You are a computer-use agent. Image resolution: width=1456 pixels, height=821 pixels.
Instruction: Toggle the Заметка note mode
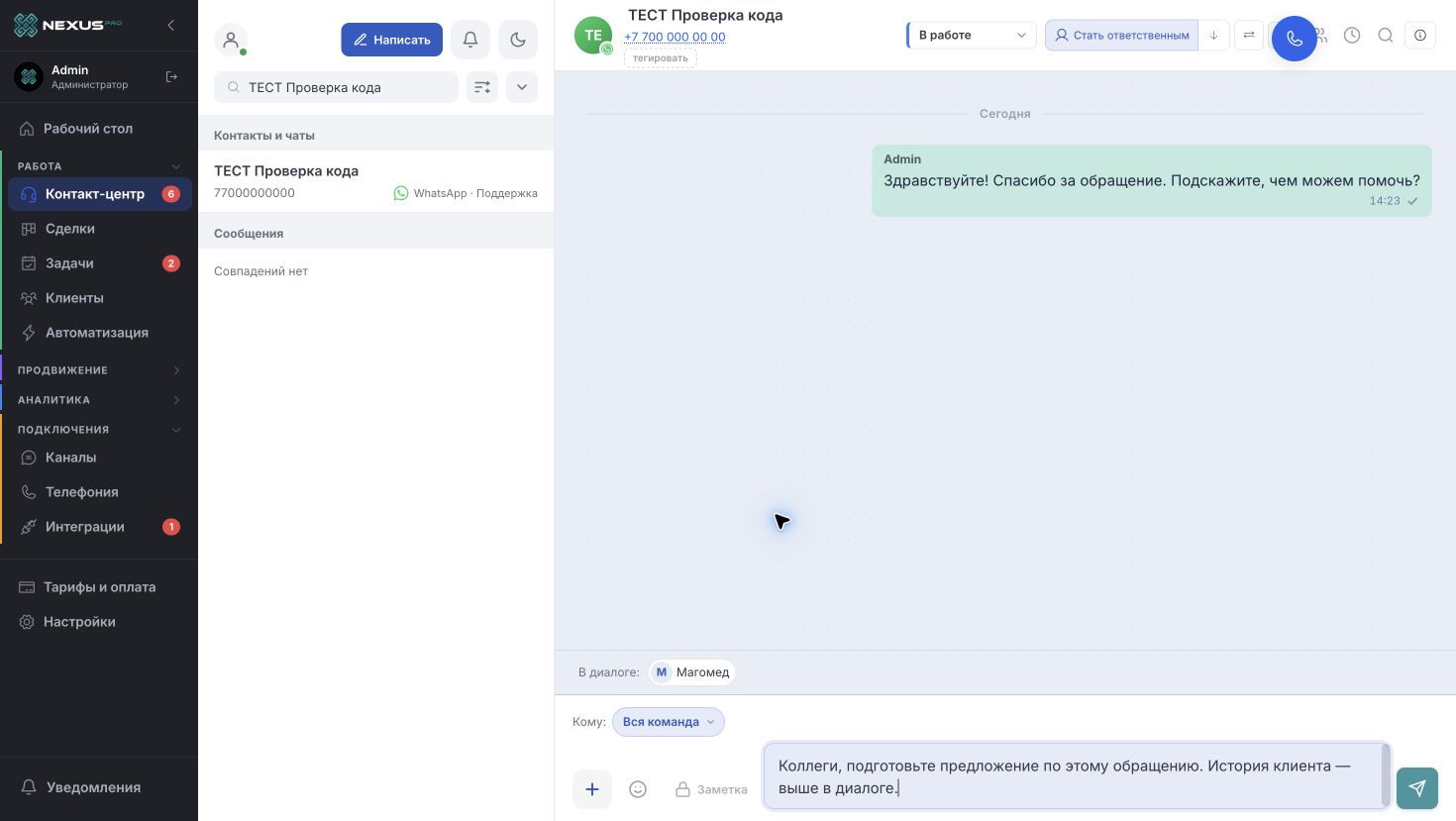711,789
